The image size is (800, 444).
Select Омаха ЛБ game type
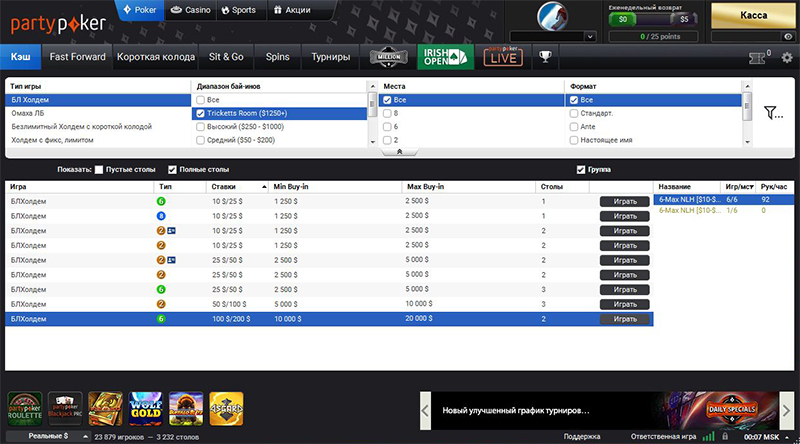[28, 114]
